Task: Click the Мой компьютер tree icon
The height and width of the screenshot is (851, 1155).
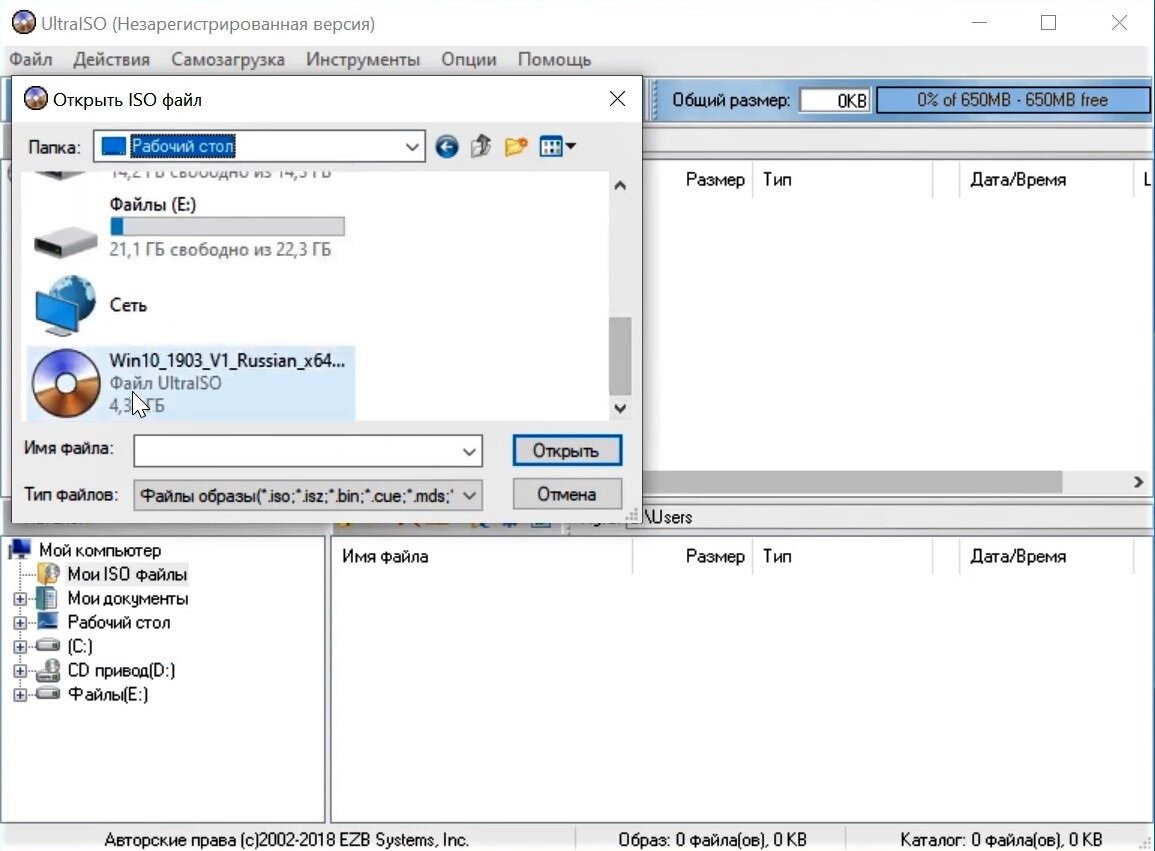Action: [x=20, y=549]
